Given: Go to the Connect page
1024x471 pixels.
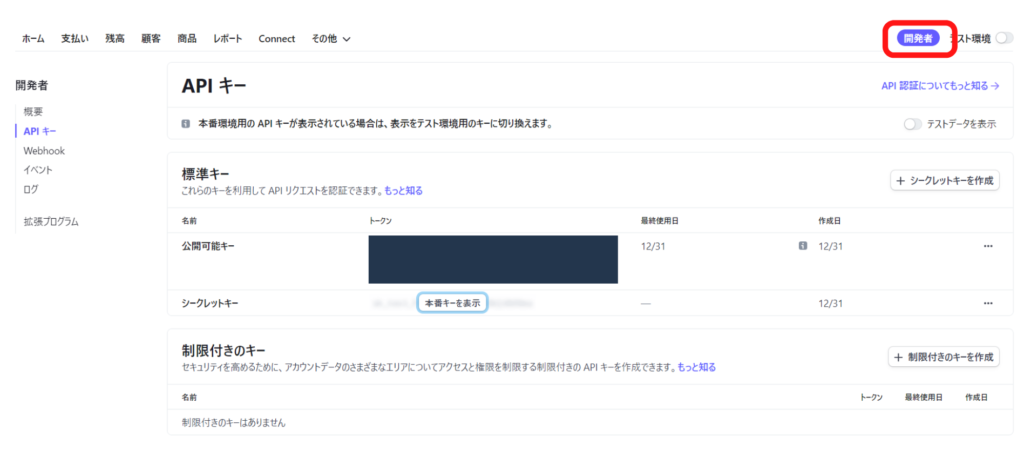Looking at the screenshot, I should click(x=277, y=39).
